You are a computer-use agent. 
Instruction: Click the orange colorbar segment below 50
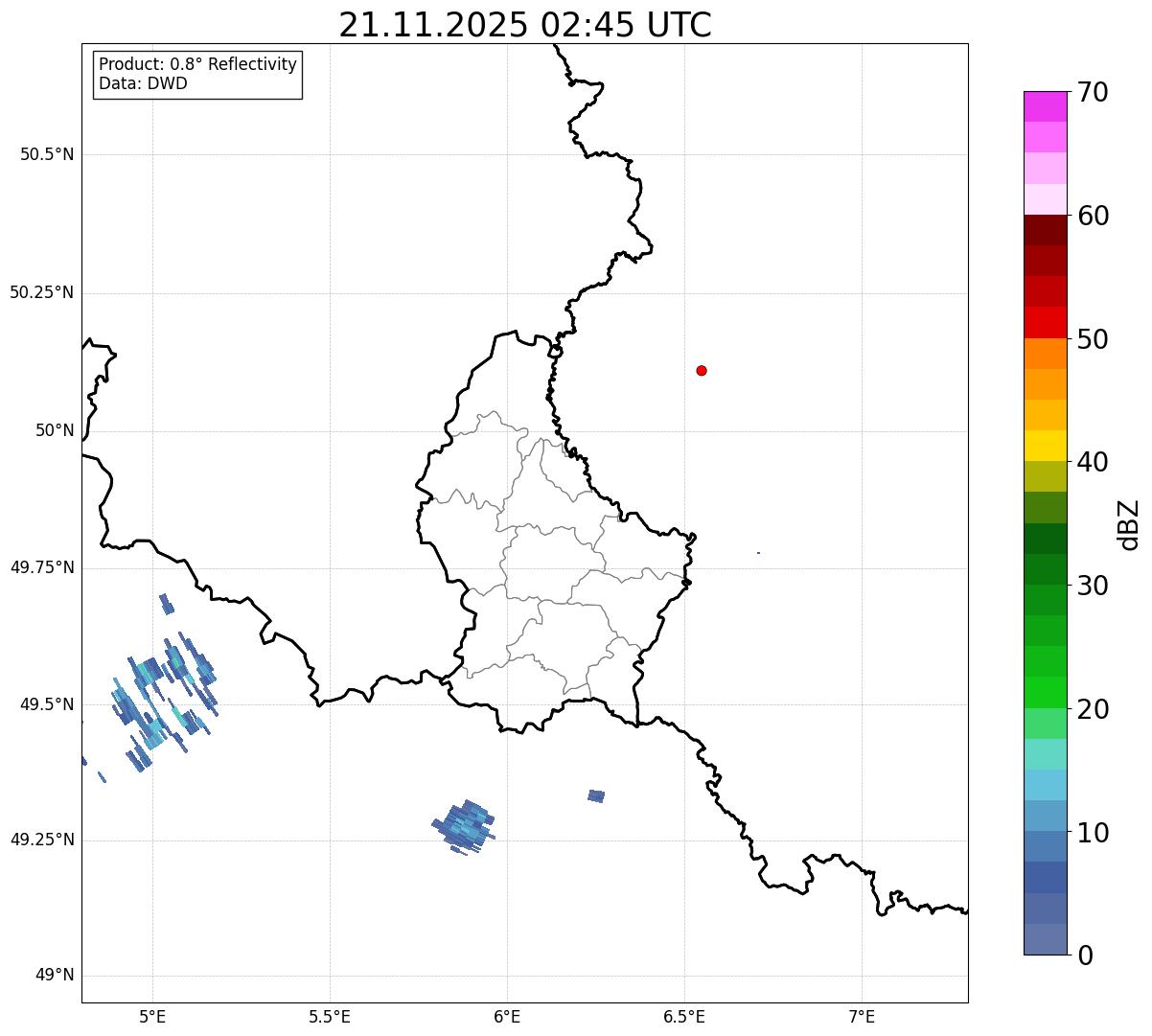pos(1045,354)
